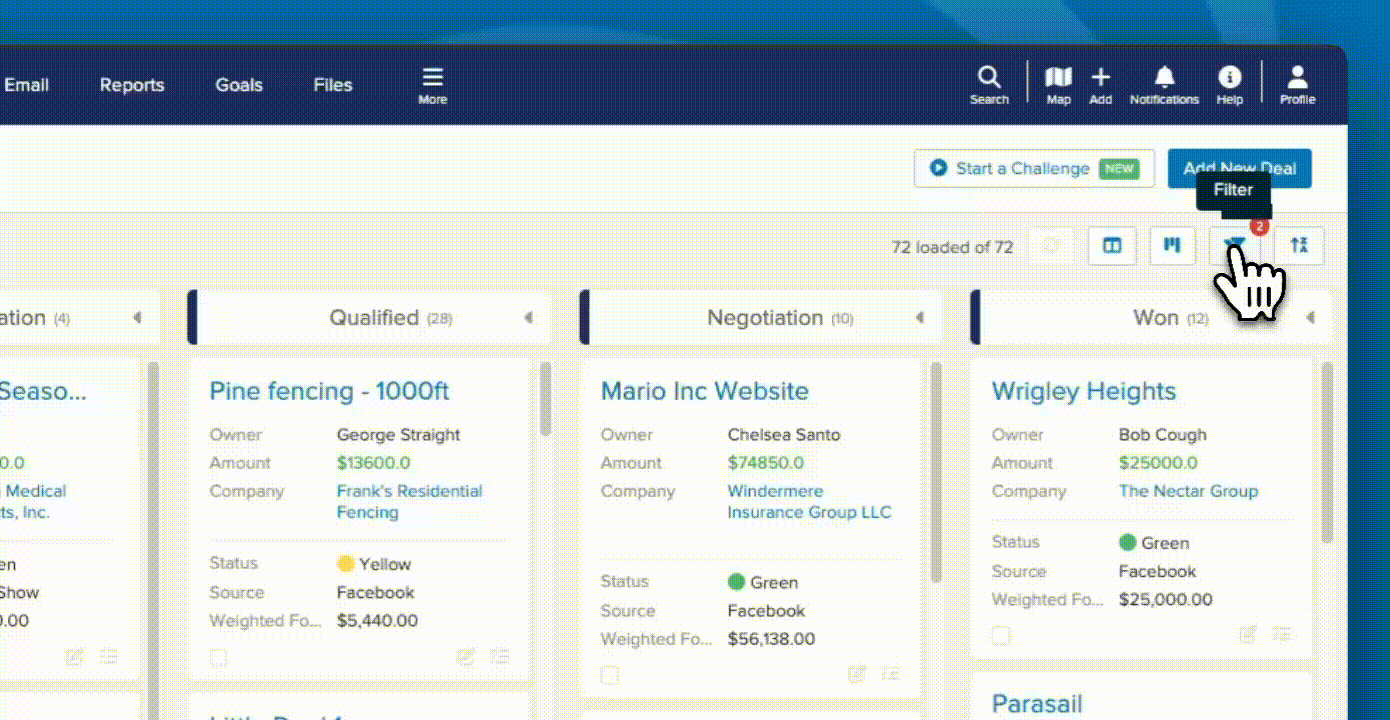The width and height of the screenshot is (1390, 720).
Task: Open the Profile icon
Action: coord(1297,85)
